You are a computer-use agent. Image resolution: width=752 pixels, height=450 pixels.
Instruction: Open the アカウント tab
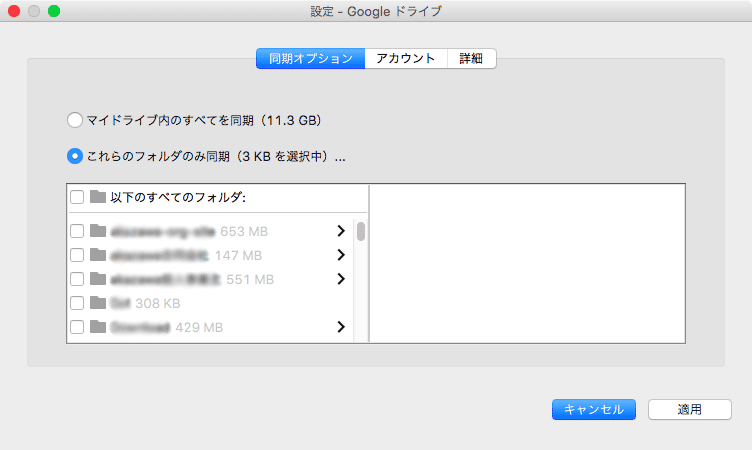406,59
